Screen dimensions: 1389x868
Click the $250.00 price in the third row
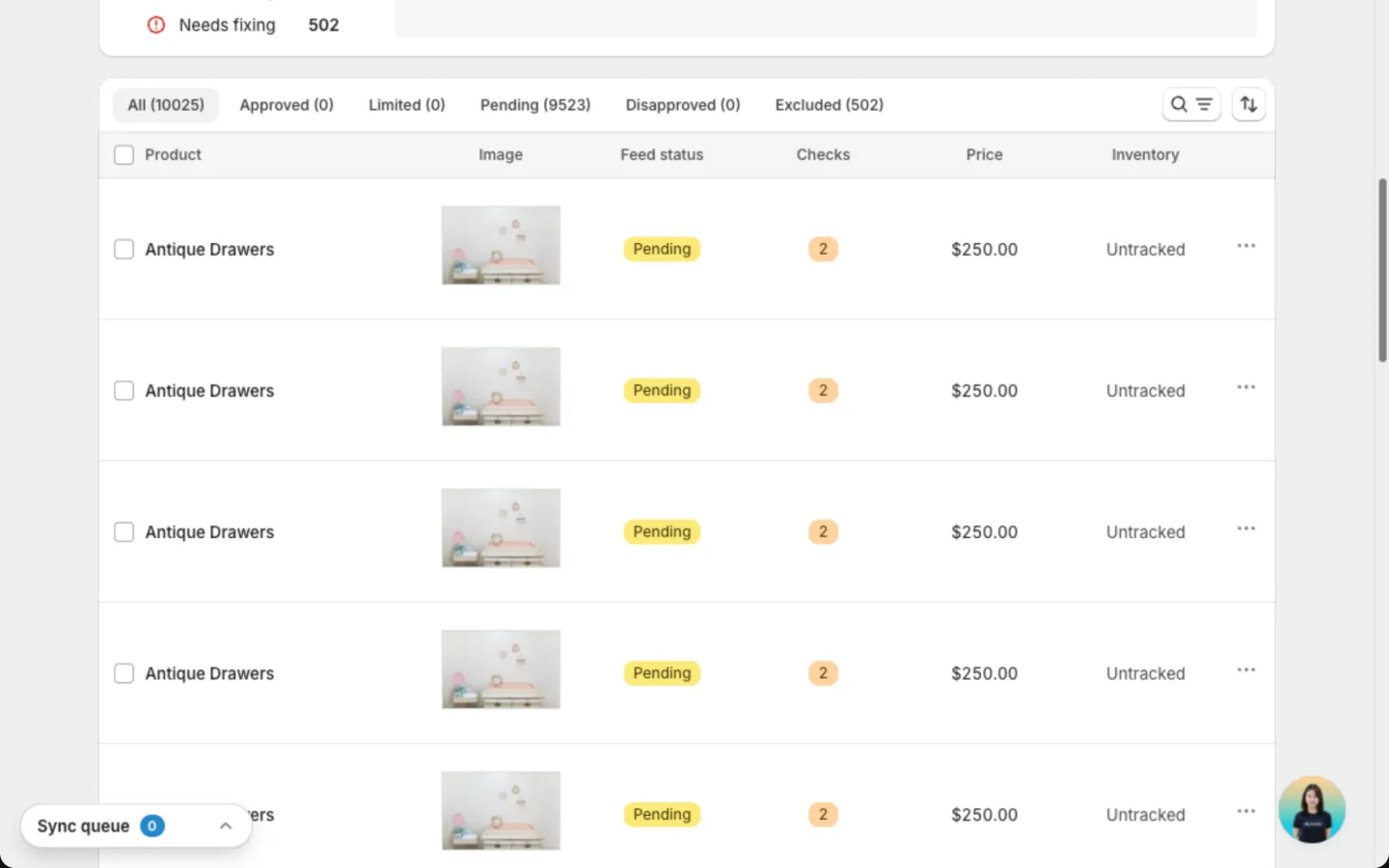(984, 532)
